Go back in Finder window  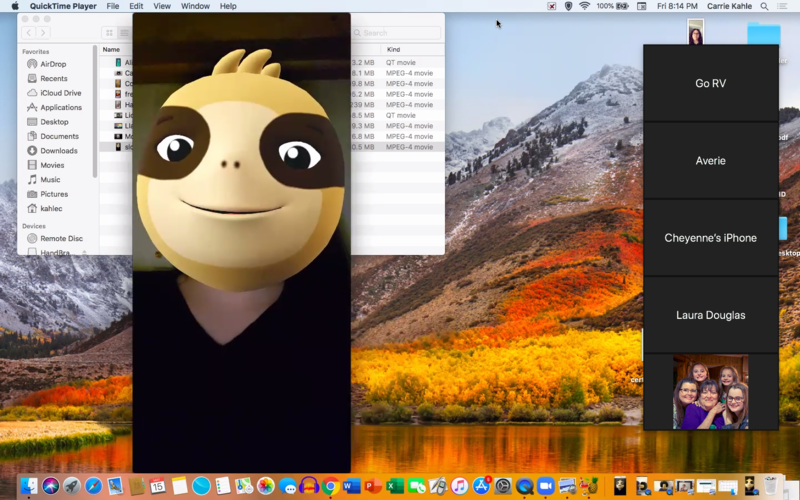(x=29, y=33)
